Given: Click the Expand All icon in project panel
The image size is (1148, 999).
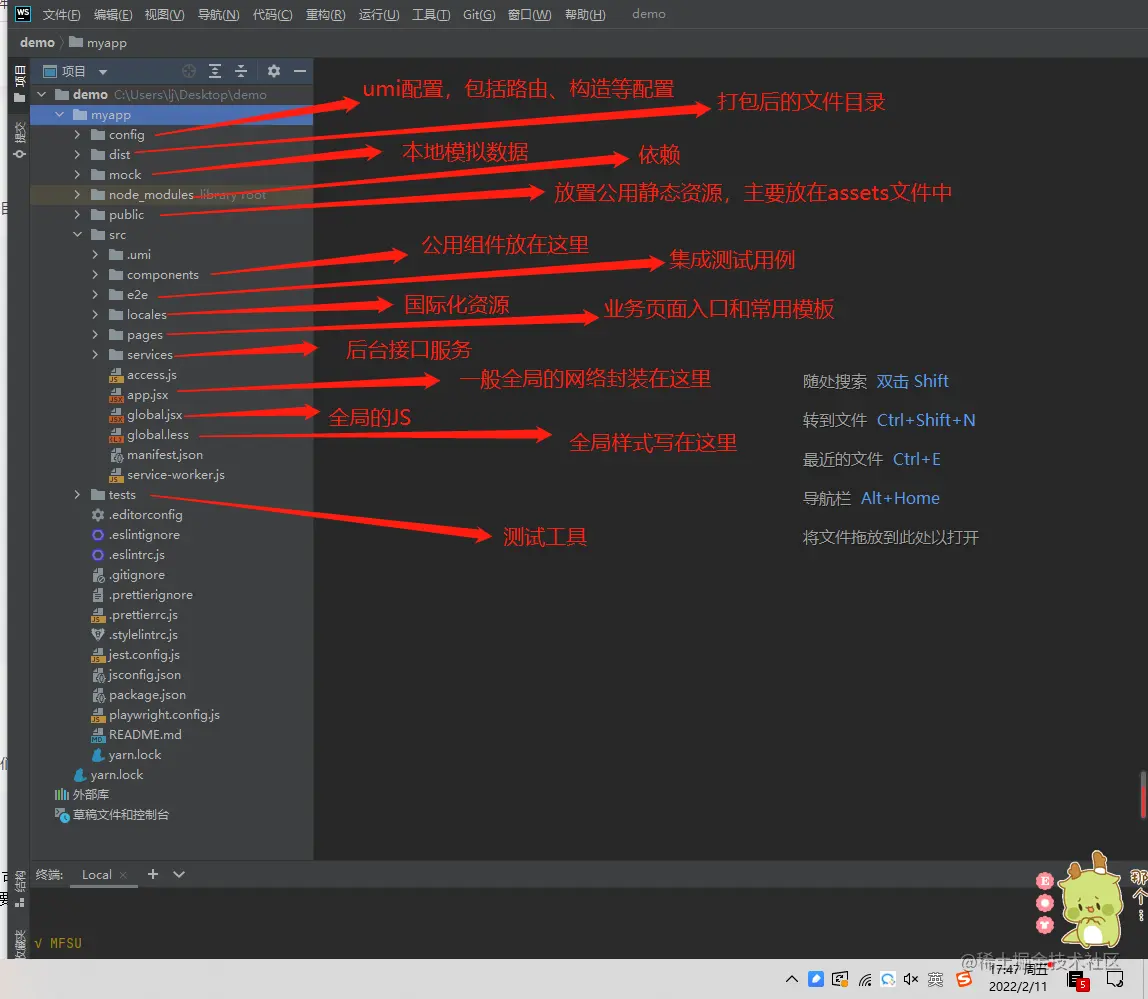Looking at the screenshot, I should click(215, 71).
